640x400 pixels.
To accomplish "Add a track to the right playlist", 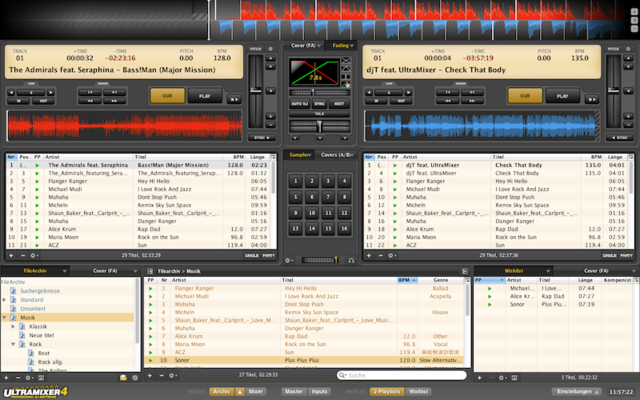I will point(369,256).
